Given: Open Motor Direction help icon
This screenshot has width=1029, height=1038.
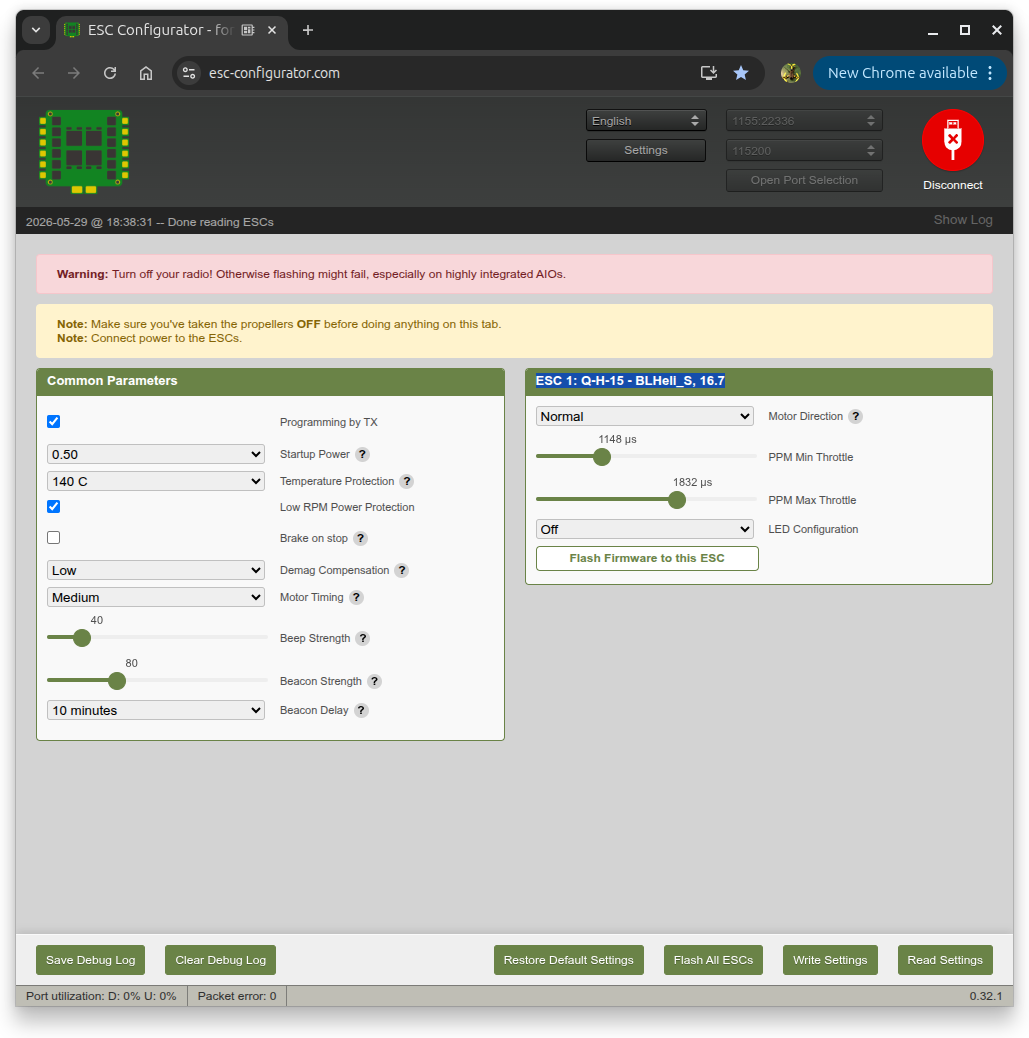Looking at the screenshot, I should (x=856, y=416).
